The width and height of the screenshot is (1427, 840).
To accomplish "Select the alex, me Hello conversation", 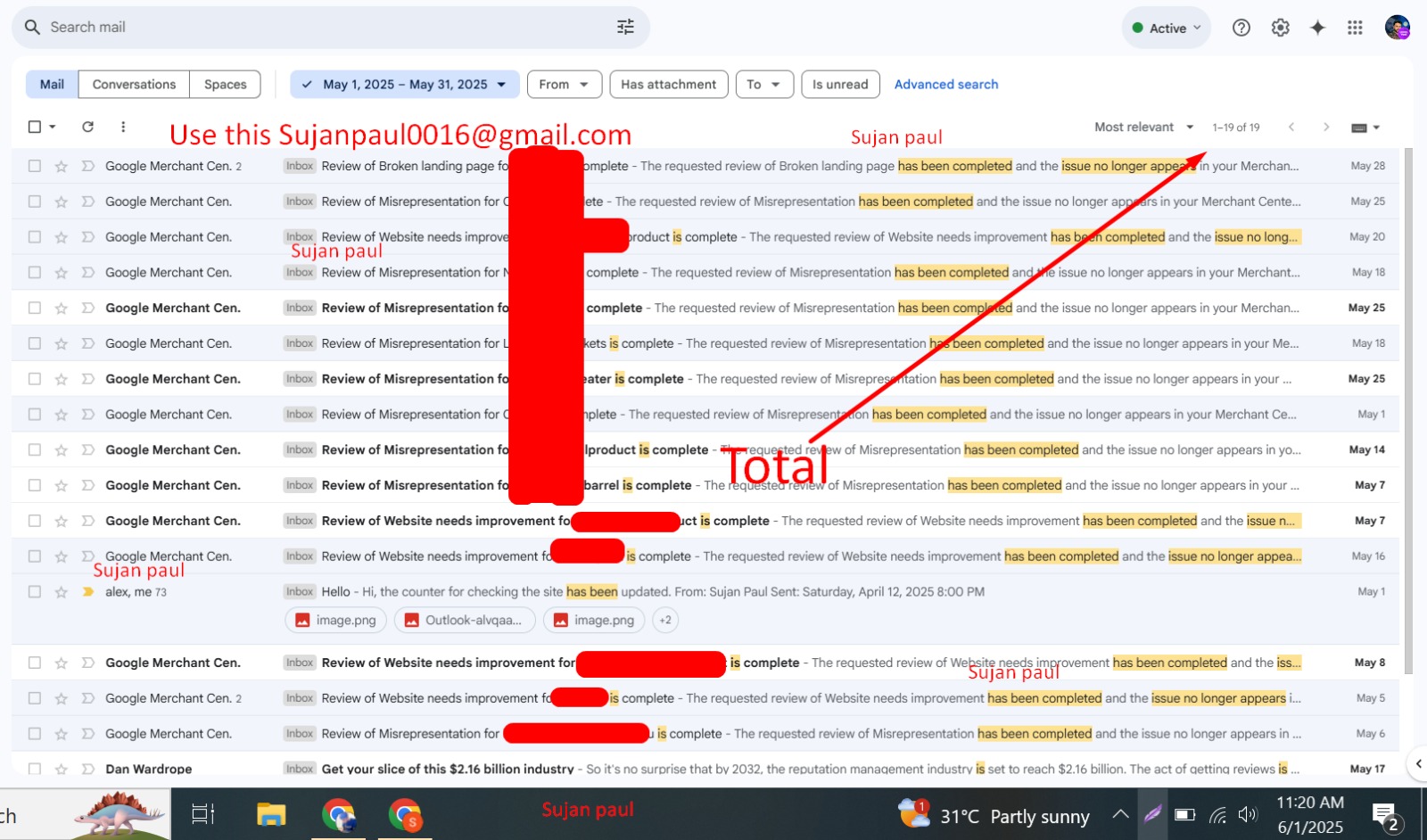I will (35, 592).
